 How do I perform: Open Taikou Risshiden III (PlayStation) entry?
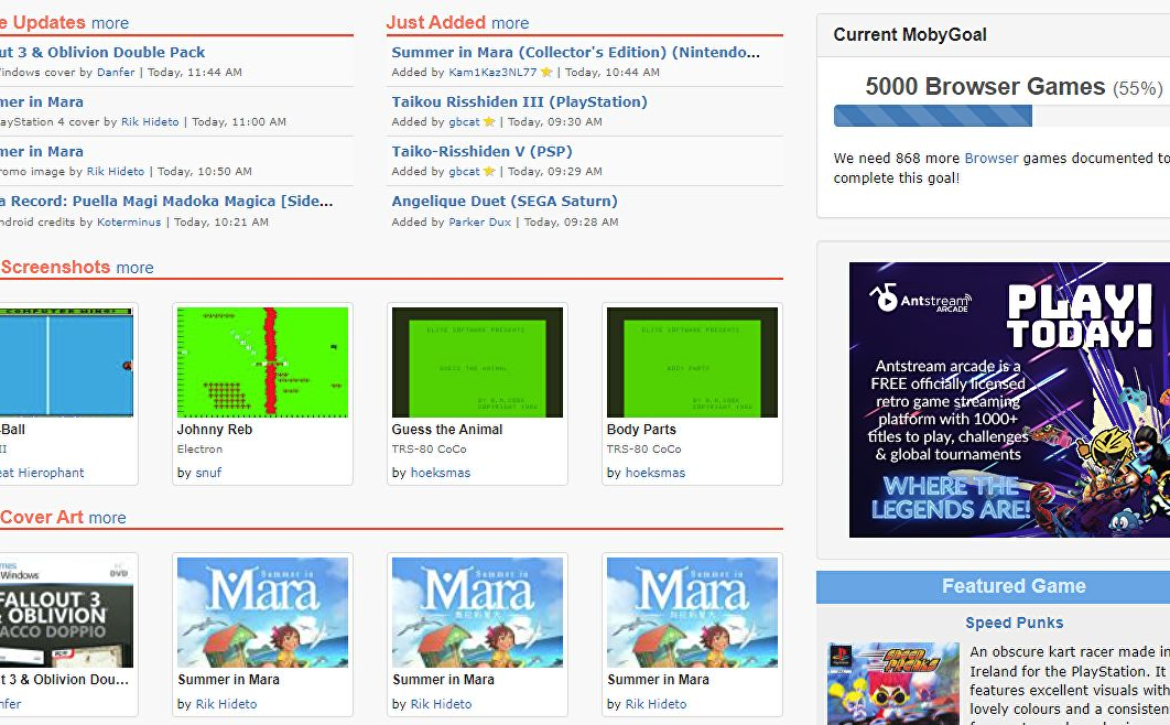519,101
